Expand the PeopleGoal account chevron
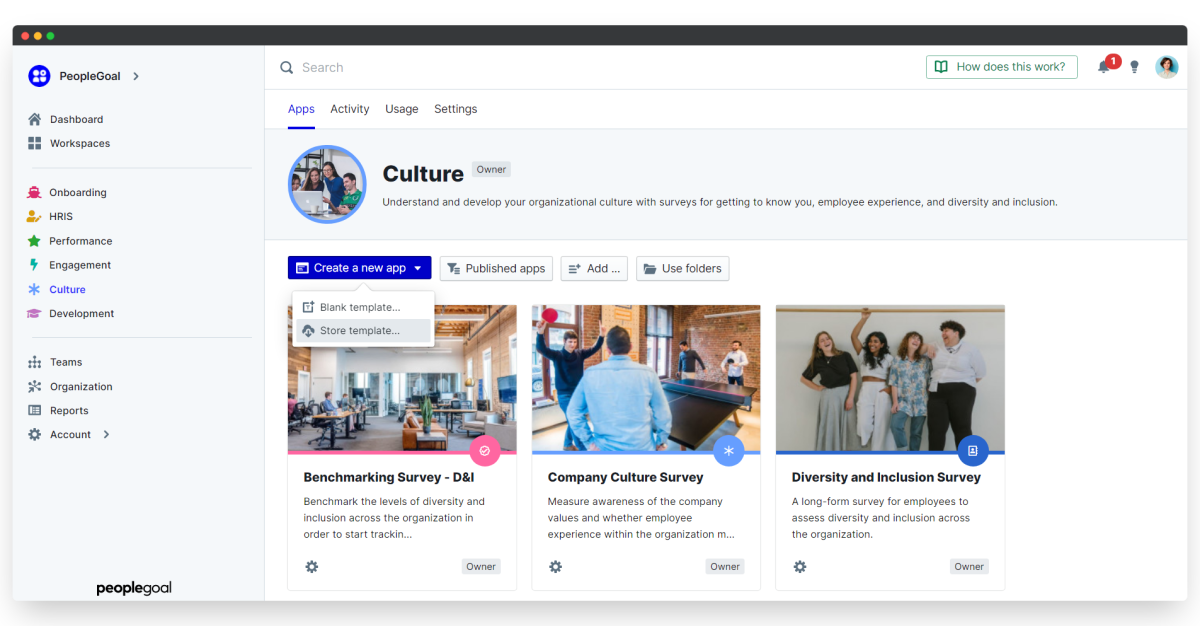The width and height of the screenshot is (1200, 626). coord(136,76)
